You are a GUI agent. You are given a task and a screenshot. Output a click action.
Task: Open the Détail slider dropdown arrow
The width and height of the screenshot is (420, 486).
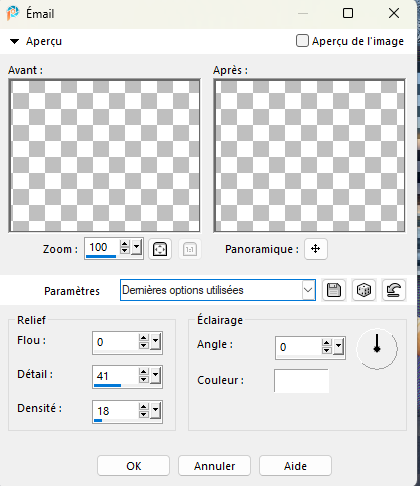[x=155, y=375]
